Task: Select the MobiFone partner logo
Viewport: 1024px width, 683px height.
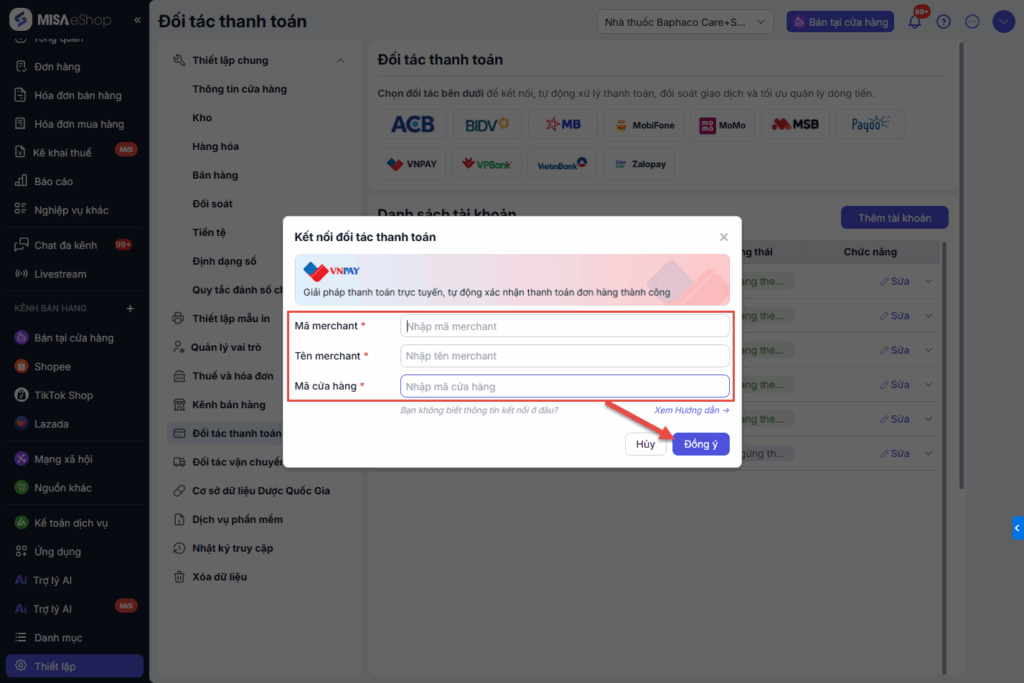Action: point(644,125)
